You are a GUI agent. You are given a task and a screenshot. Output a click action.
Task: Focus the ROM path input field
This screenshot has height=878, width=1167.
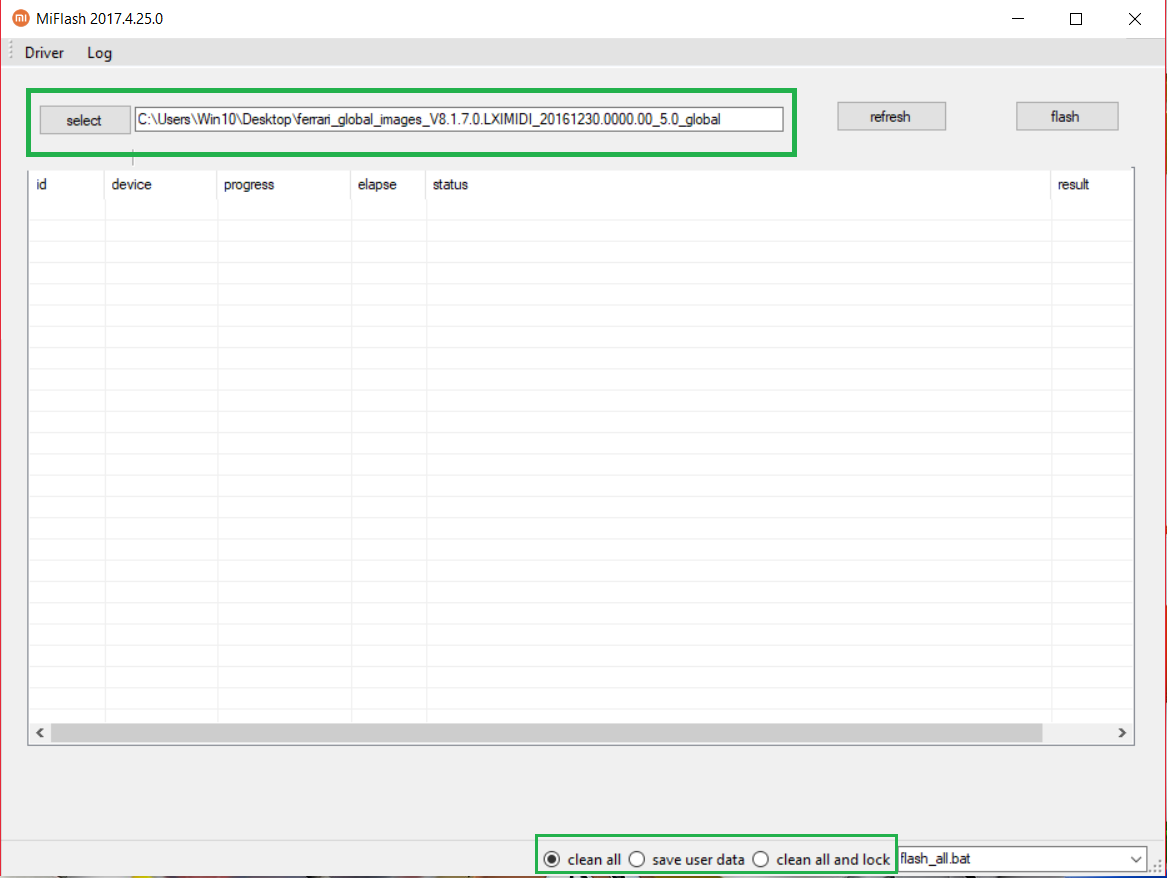pyautogui.click(x=458, y=119)
